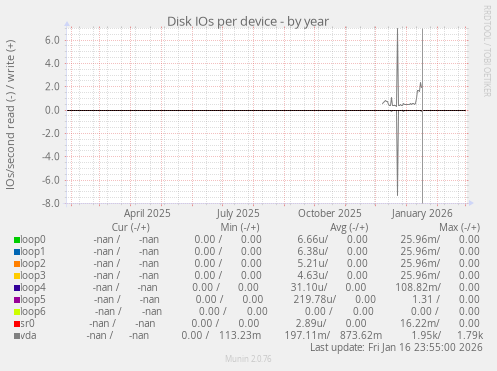
Task: Click the vda legend label
Action: pos(28,335)
